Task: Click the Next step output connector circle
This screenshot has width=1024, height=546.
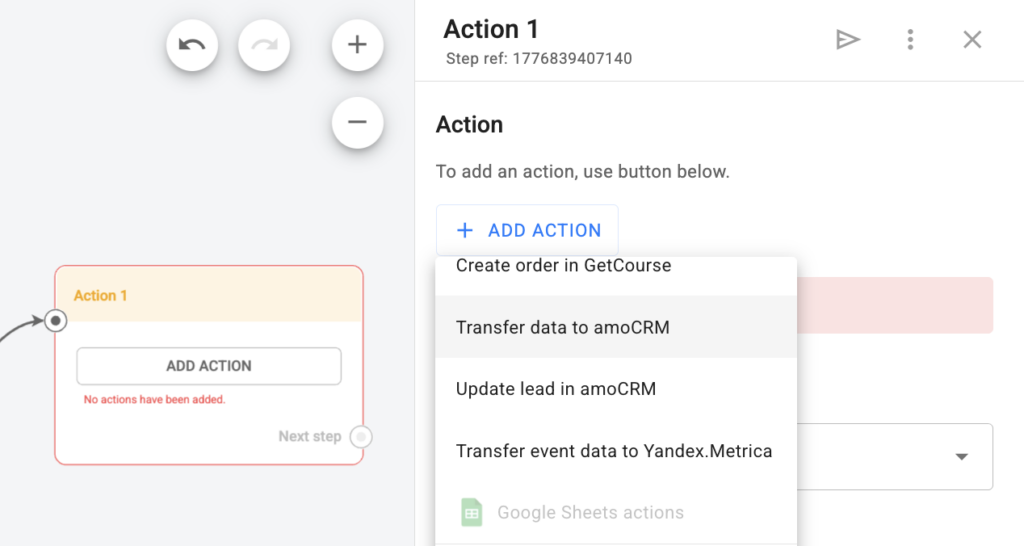Action: click(x=362, y=437)
